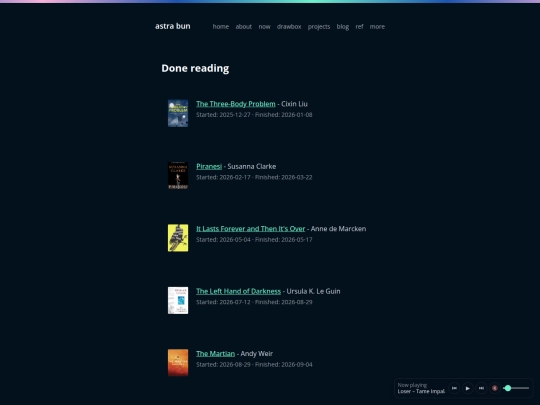Click the dates line starting 2026-07-12
Viewport: 540px width, 405px height.
tap(254, 302)
